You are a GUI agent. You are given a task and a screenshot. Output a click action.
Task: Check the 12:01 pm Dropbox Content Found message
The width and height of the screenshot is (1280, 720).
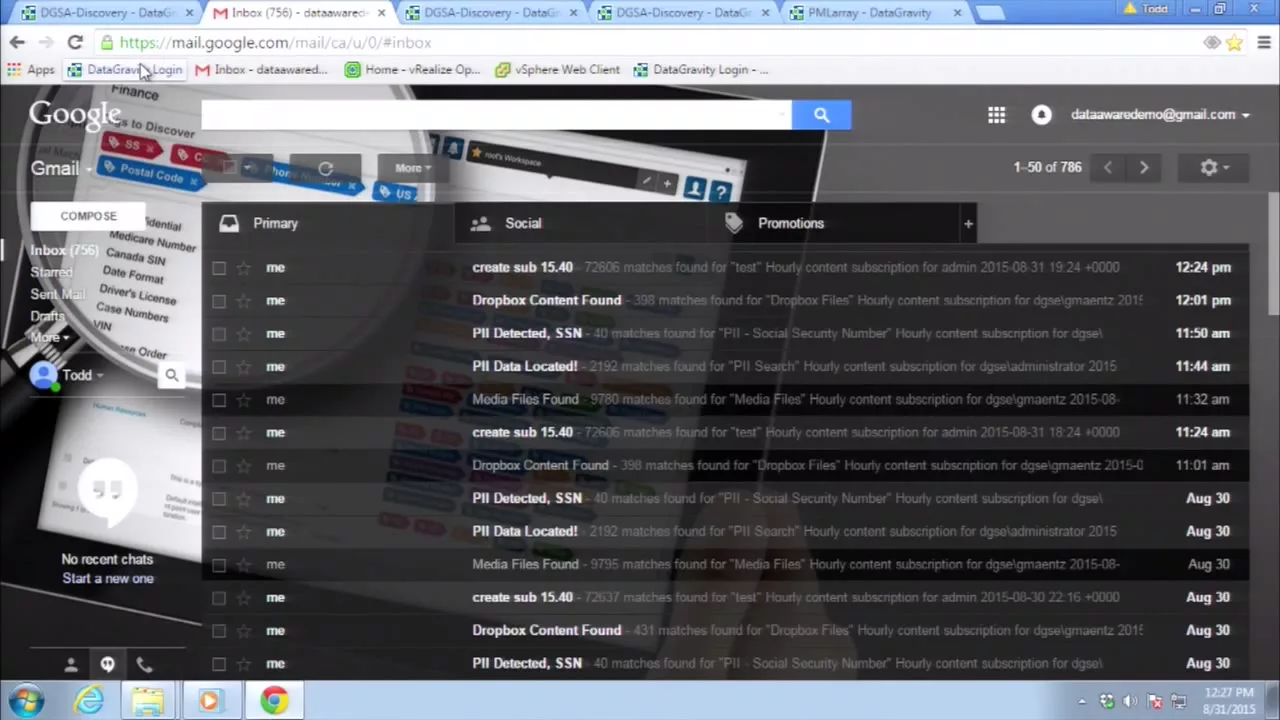[x=219, y=301]
